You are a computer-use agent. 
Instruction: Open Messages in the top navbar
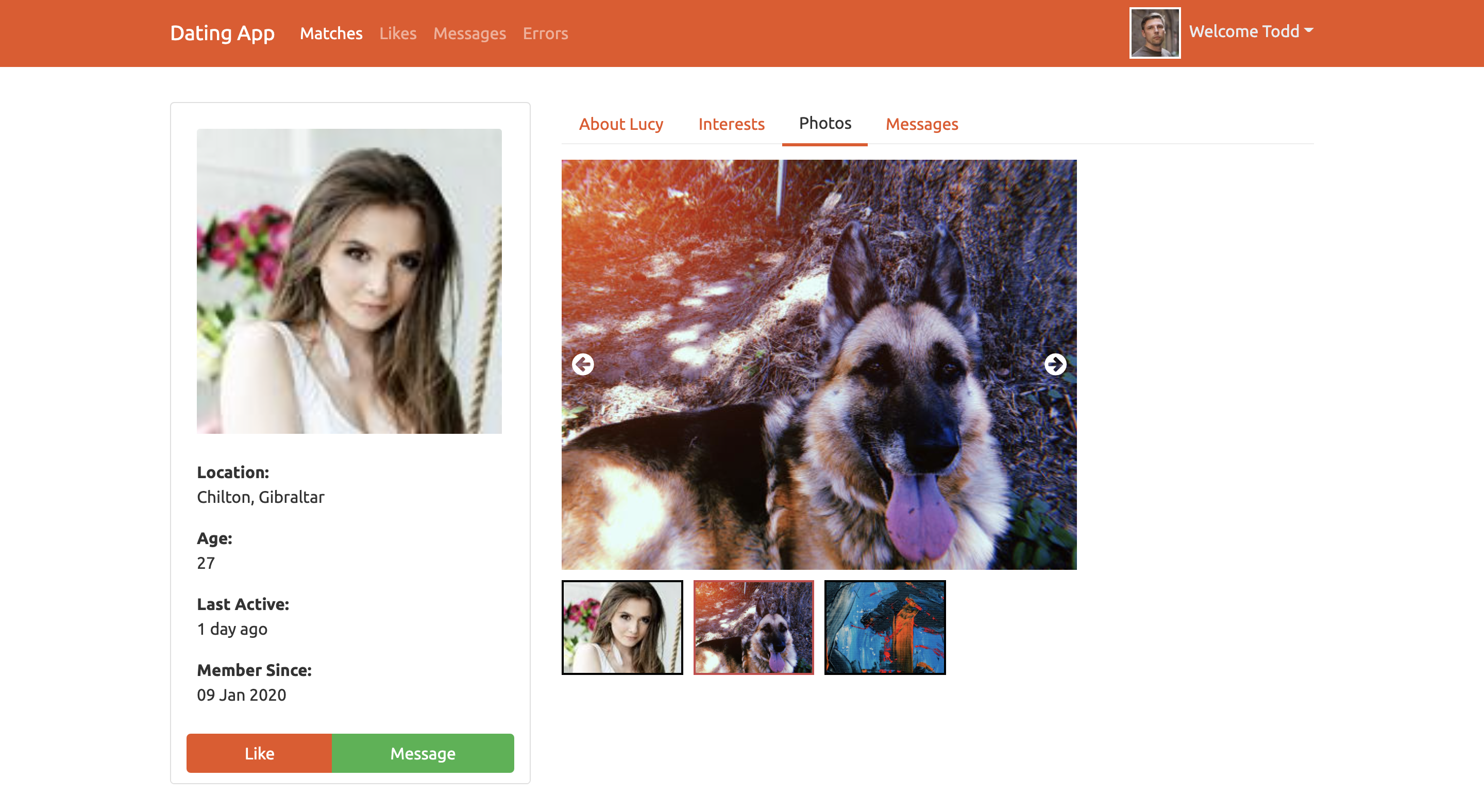click(x=469, y=33)
